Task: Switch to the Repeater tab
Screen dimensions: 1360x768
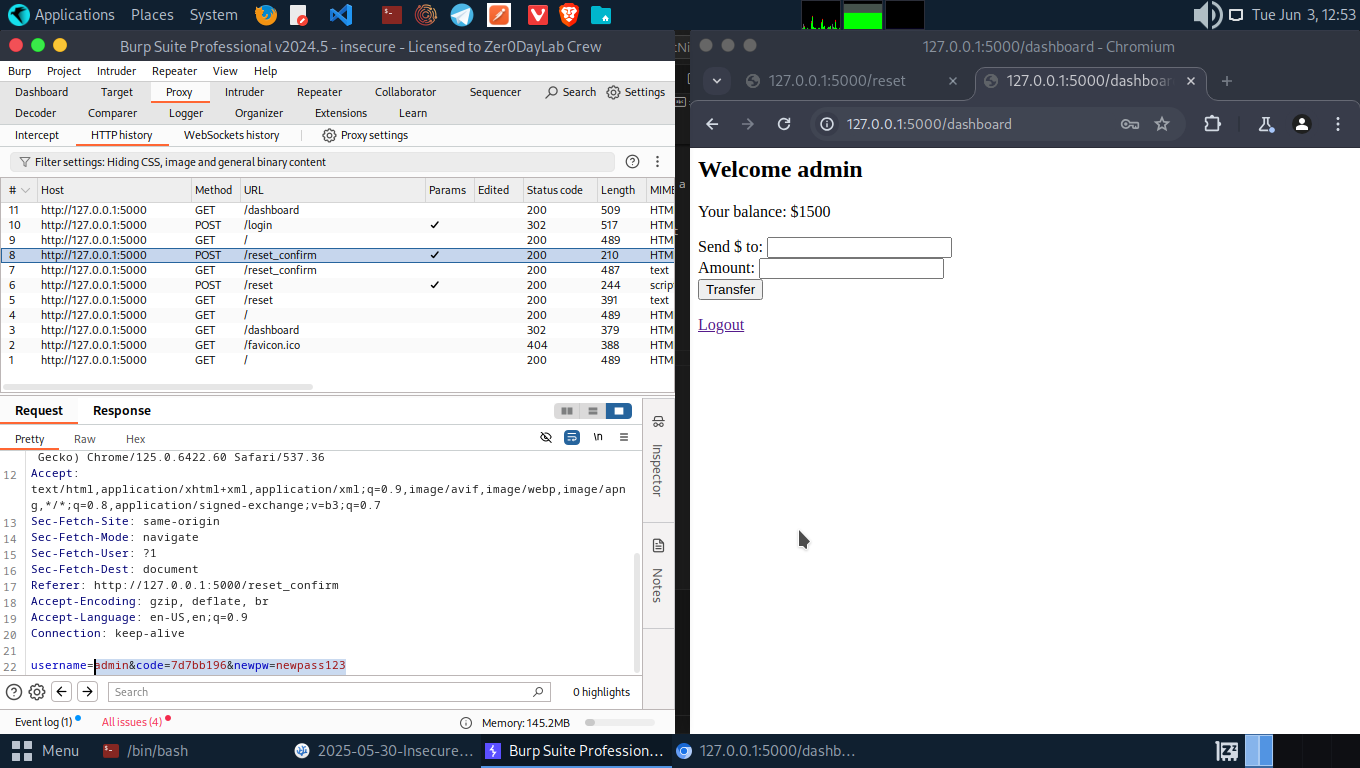Action: point(319,92)
